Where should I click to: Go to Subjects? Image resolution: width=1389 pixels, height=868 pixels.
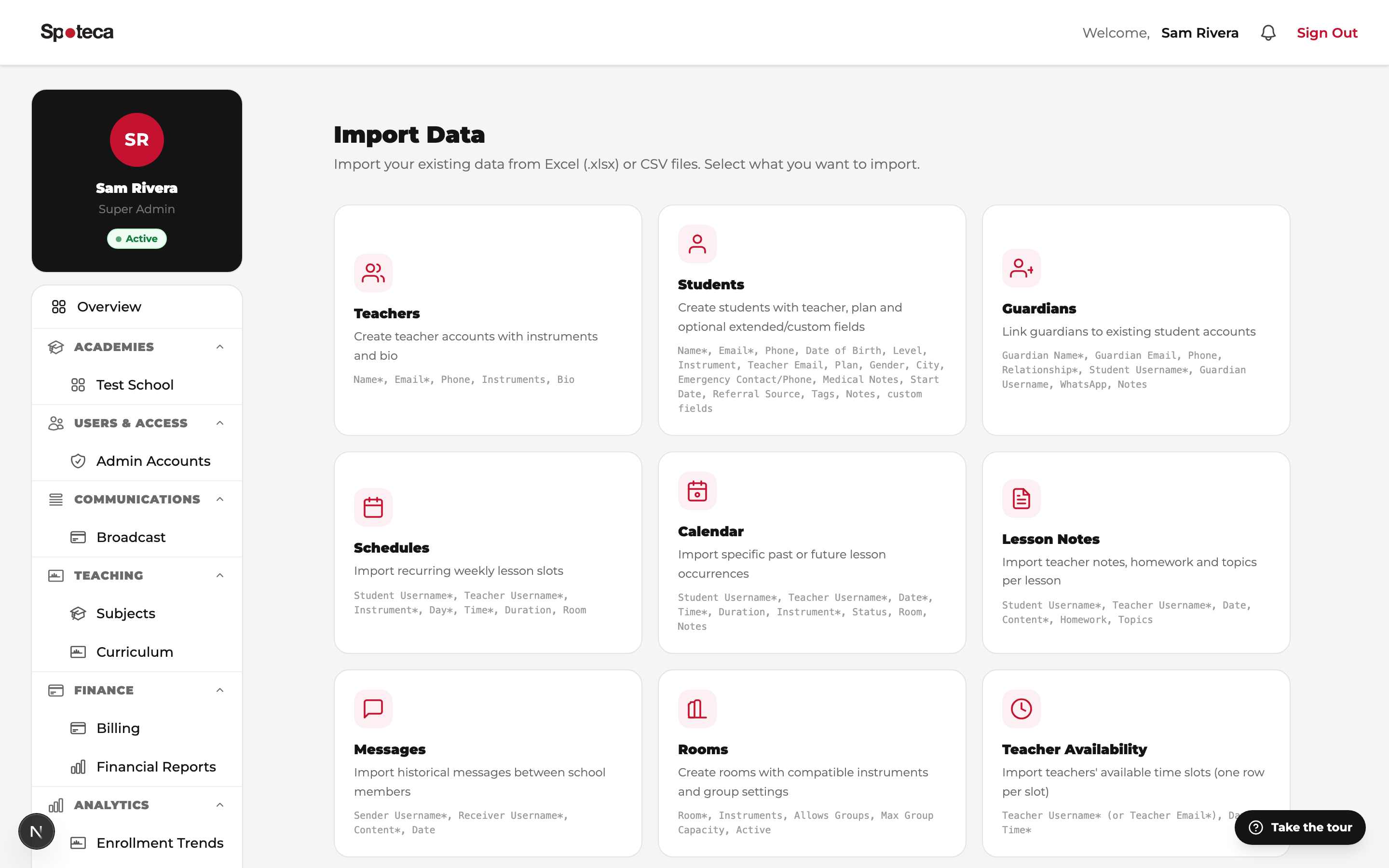[136, 614]
